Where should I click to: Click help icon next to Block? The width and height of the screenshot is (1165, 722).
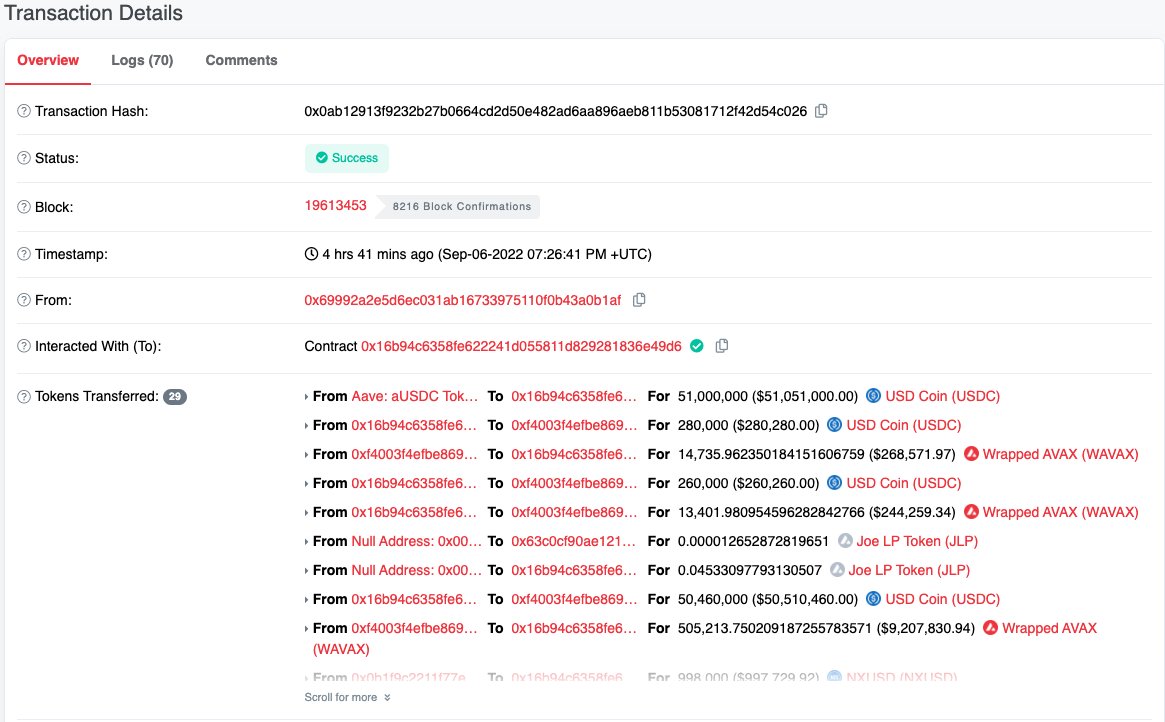coord(24,207)
